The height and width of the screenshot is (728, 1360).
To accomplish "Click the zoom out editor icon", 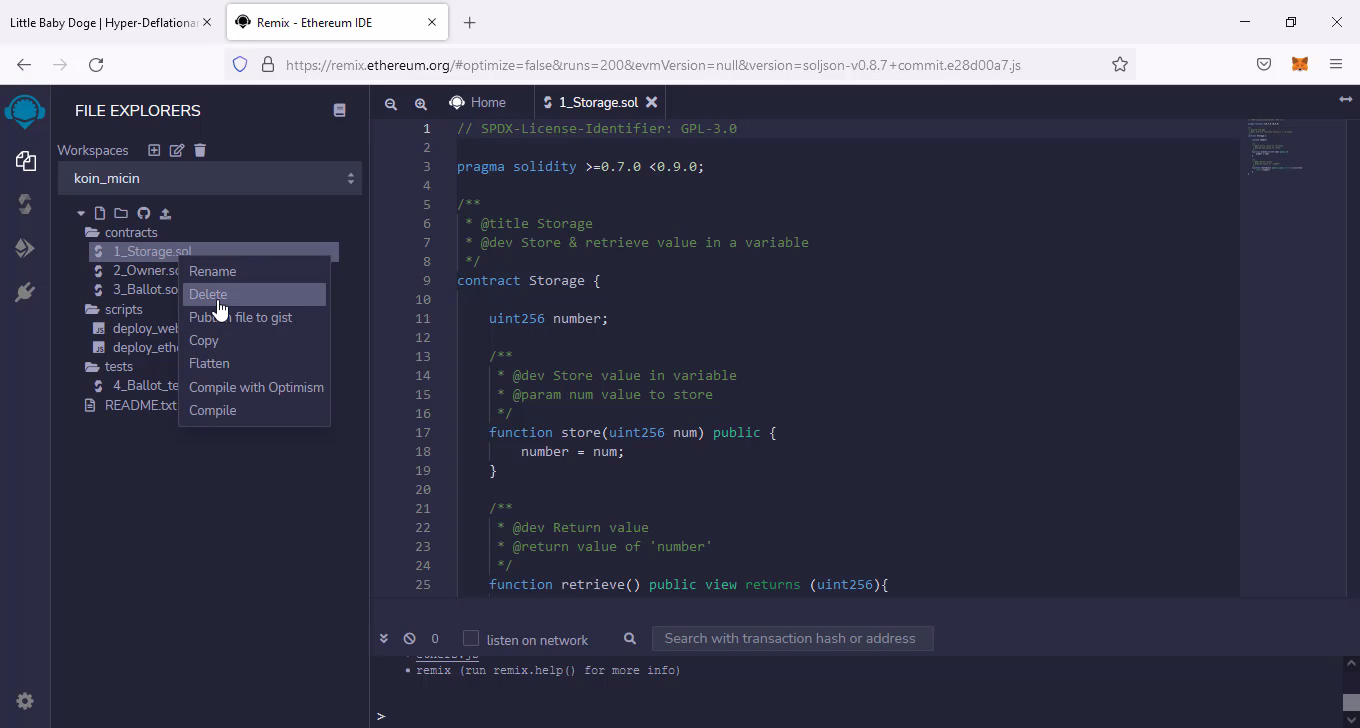I will tap(391, 103).
